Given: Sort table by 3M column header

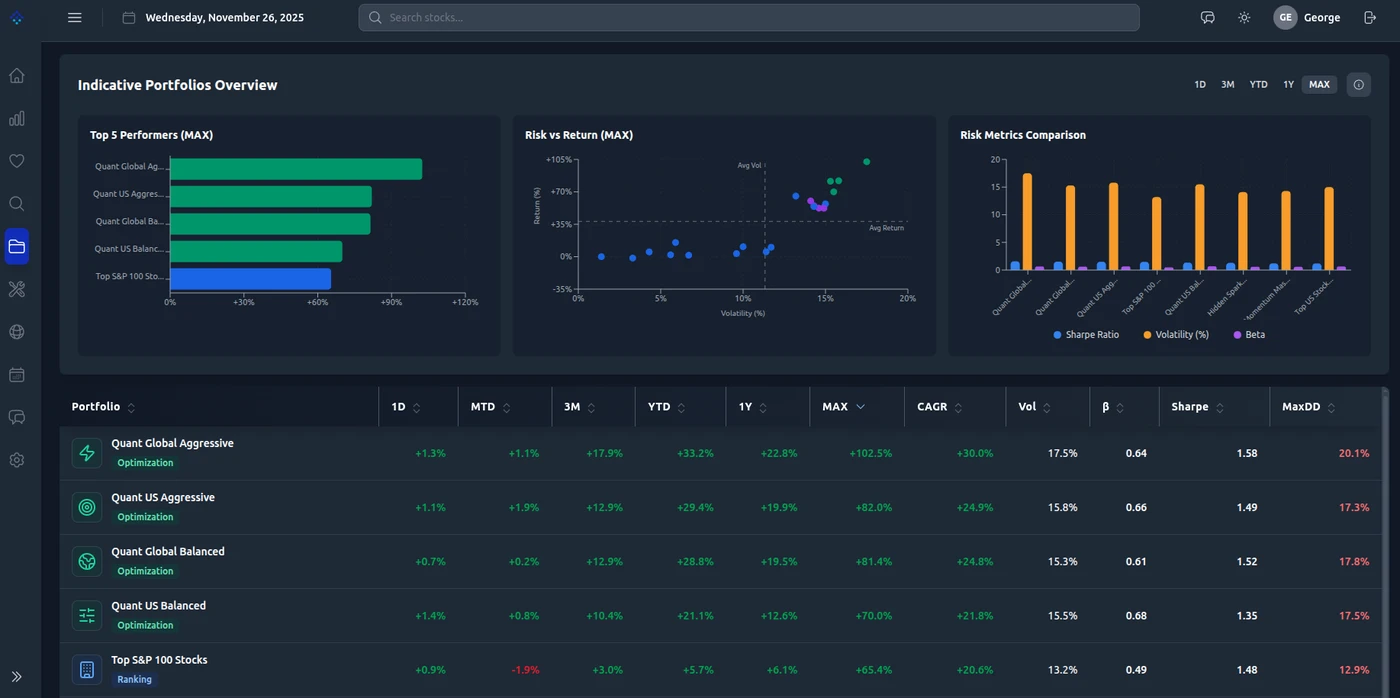Looking at the screenshot, I should click(580, 407).
